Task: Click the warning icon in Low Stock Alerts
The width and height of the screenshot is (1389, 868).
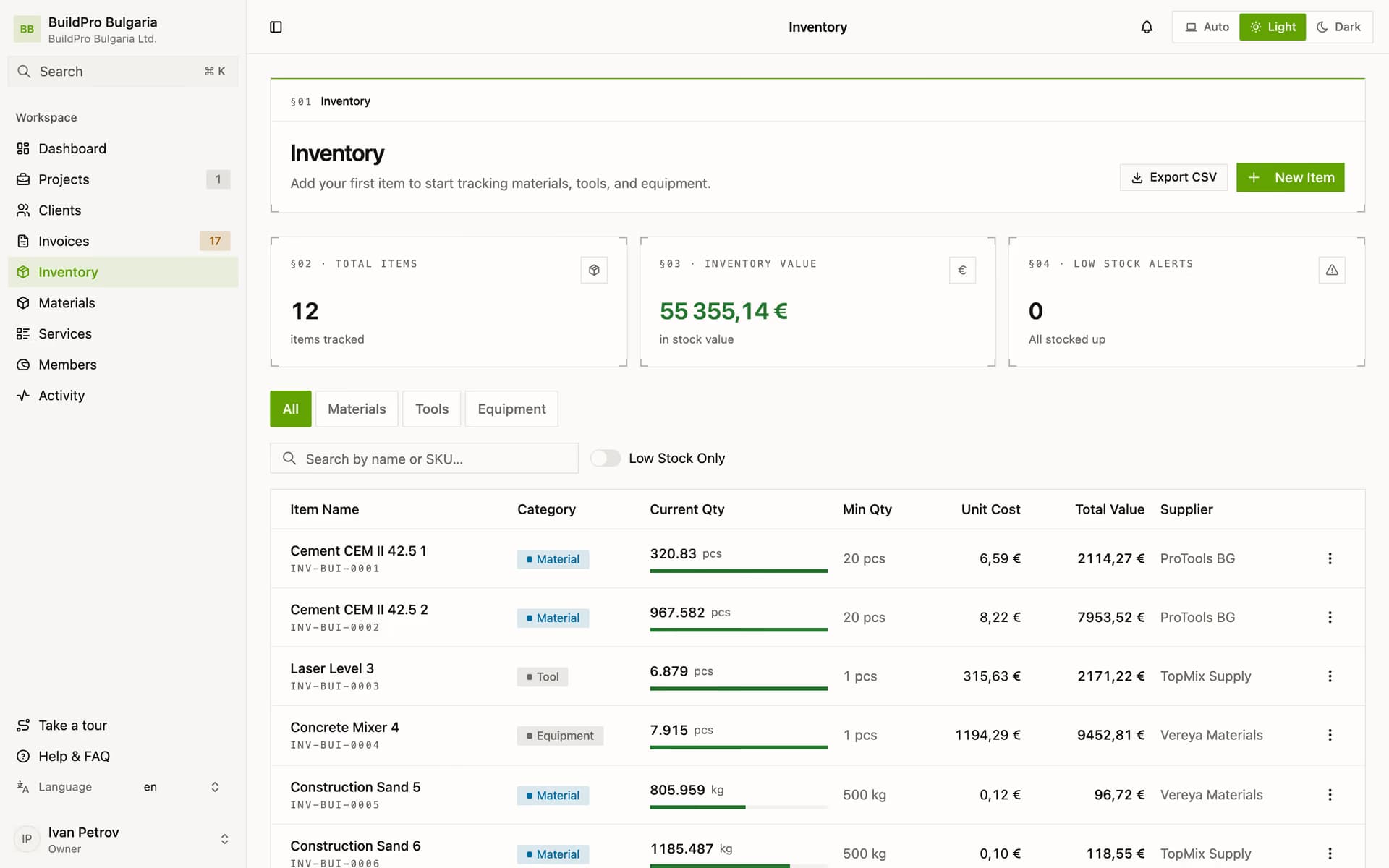Action: click(1332, 270)
